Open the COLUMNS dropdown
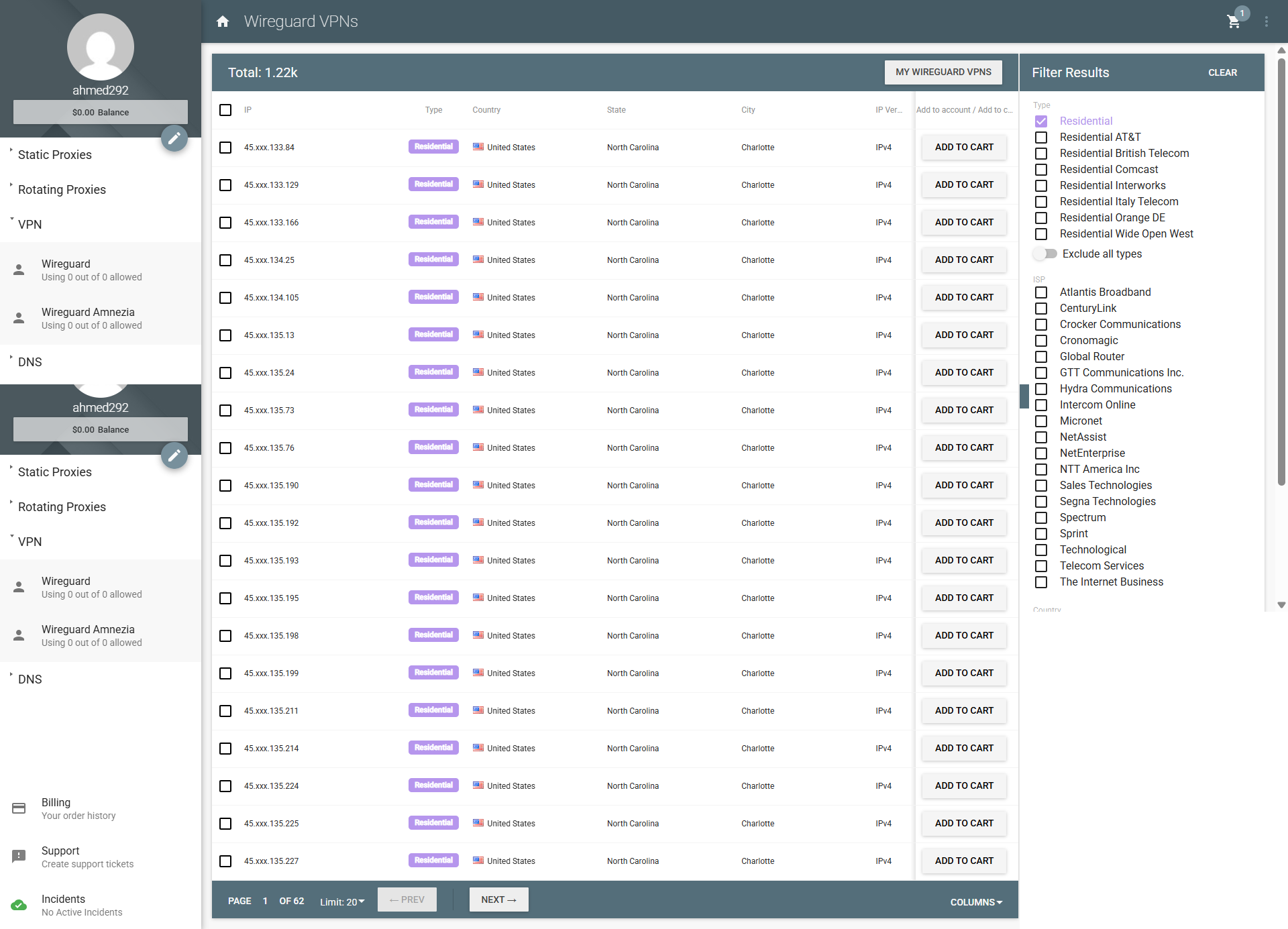Image resolution: width=1288 pixels, height=929 pixels. [976, 902]
